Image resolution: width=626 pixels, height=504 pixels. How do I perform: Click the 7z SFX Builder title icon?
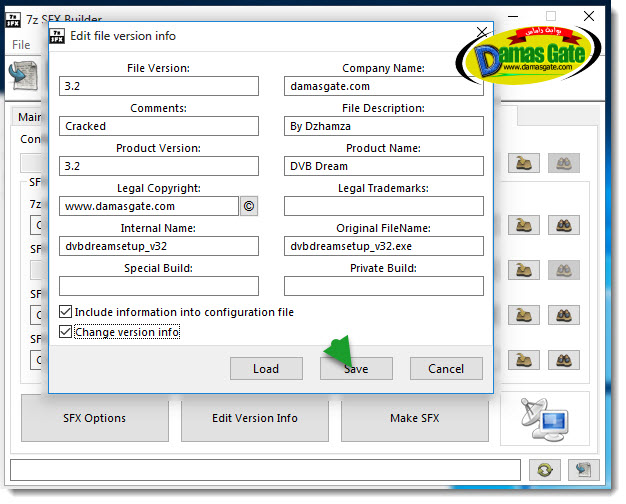point(13,19)
